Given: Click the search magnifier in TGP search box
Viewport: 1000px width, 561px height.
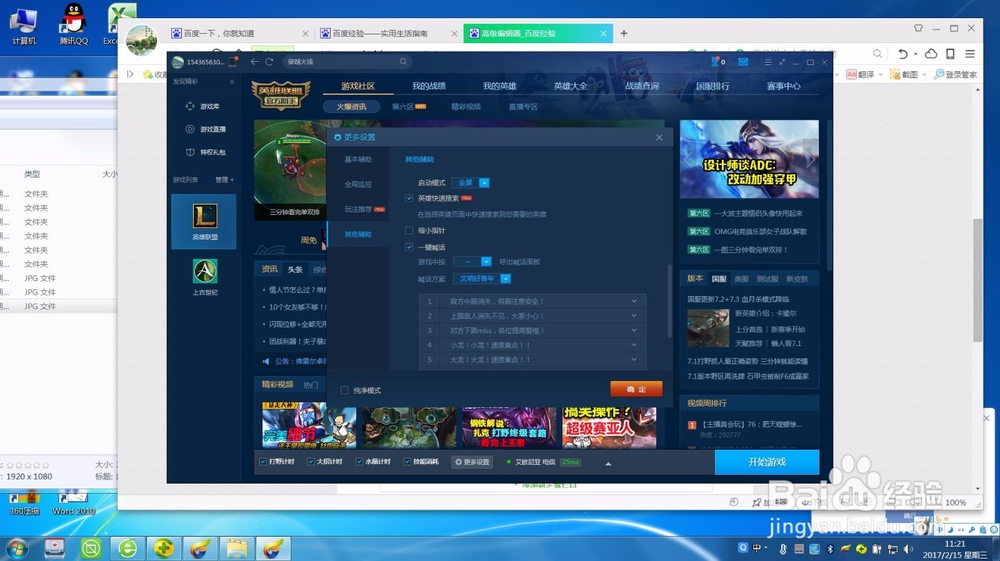Looking at the screenshot, I should (x=403, y=62).
